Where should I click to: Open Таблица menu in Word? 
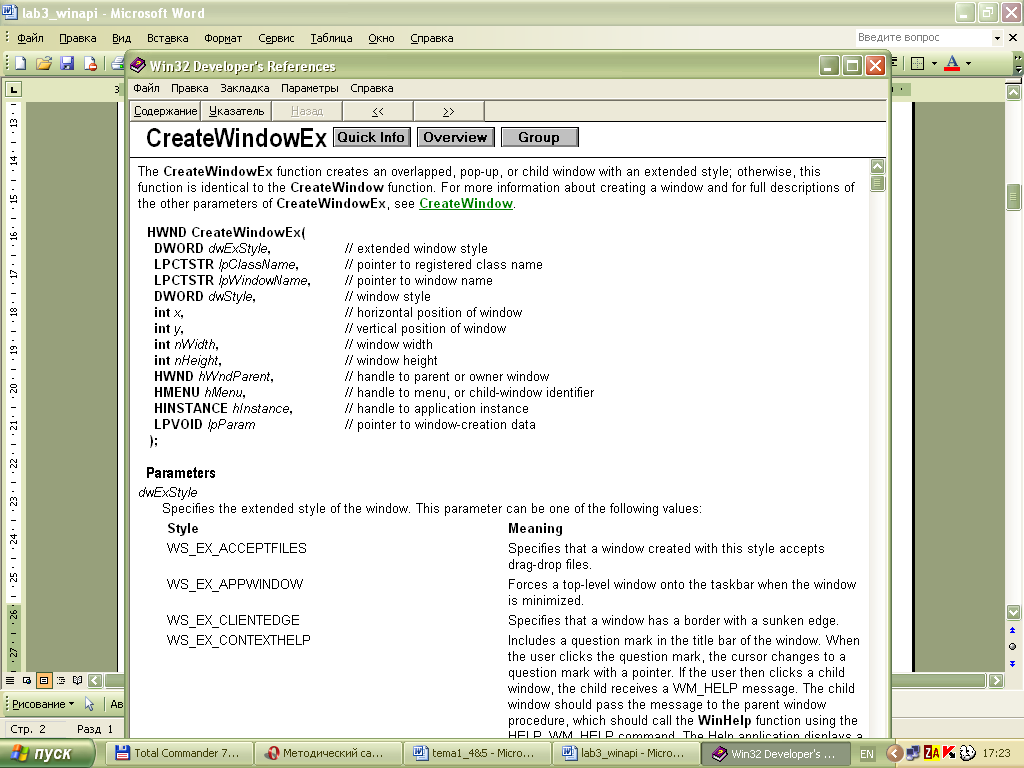[331, 38]
